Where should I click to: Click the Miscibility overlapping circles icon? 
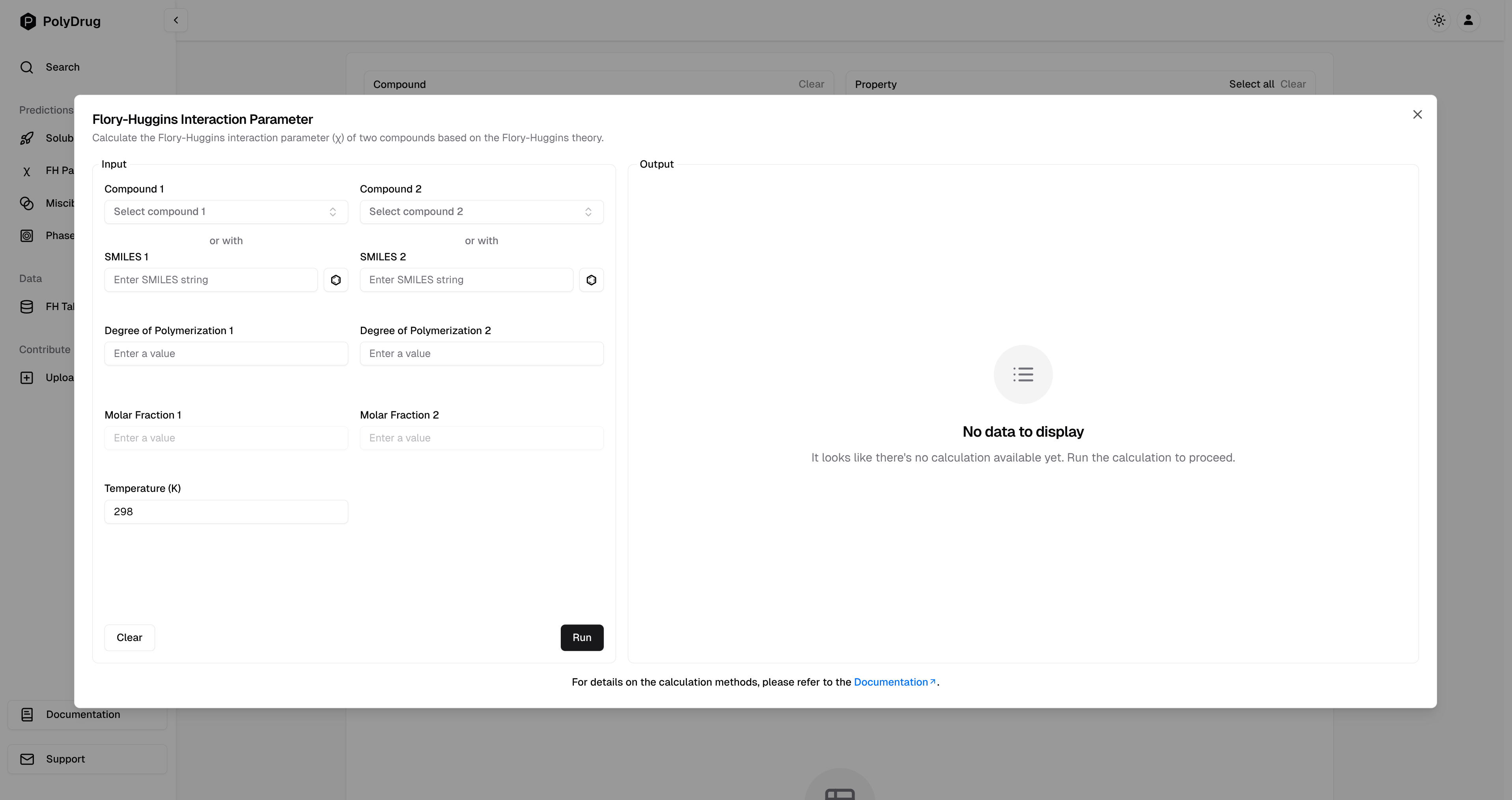(x=26, y=204)
